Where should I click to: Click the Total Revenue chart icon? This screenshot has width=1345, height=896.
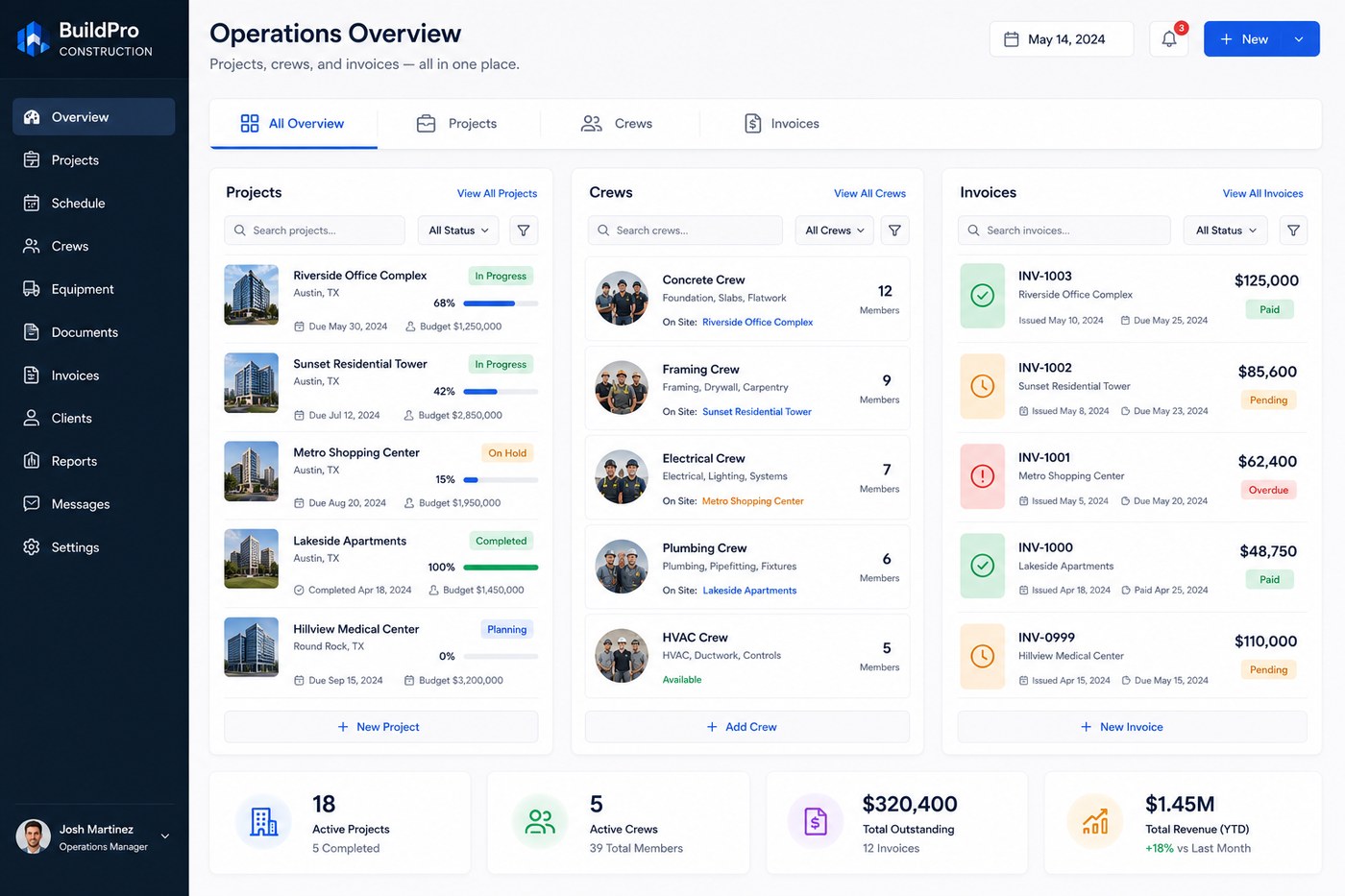click(x=1095, y=822)
